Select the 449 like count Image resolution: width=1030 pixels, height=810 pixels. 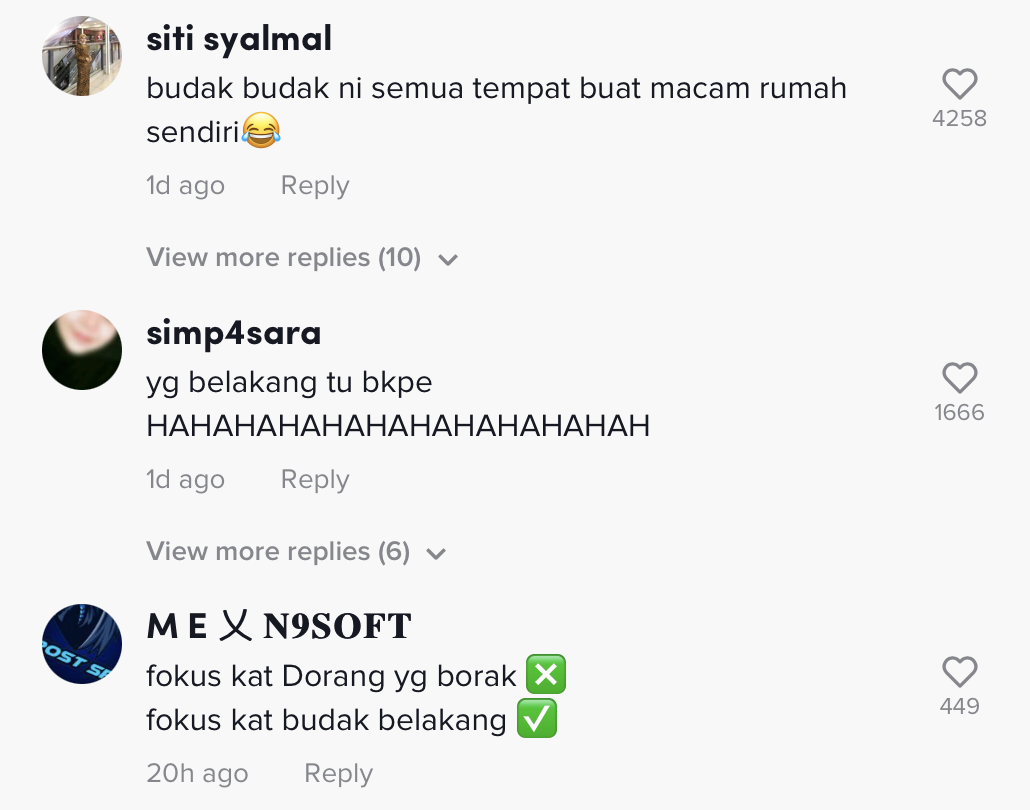(x=960, y=706)
